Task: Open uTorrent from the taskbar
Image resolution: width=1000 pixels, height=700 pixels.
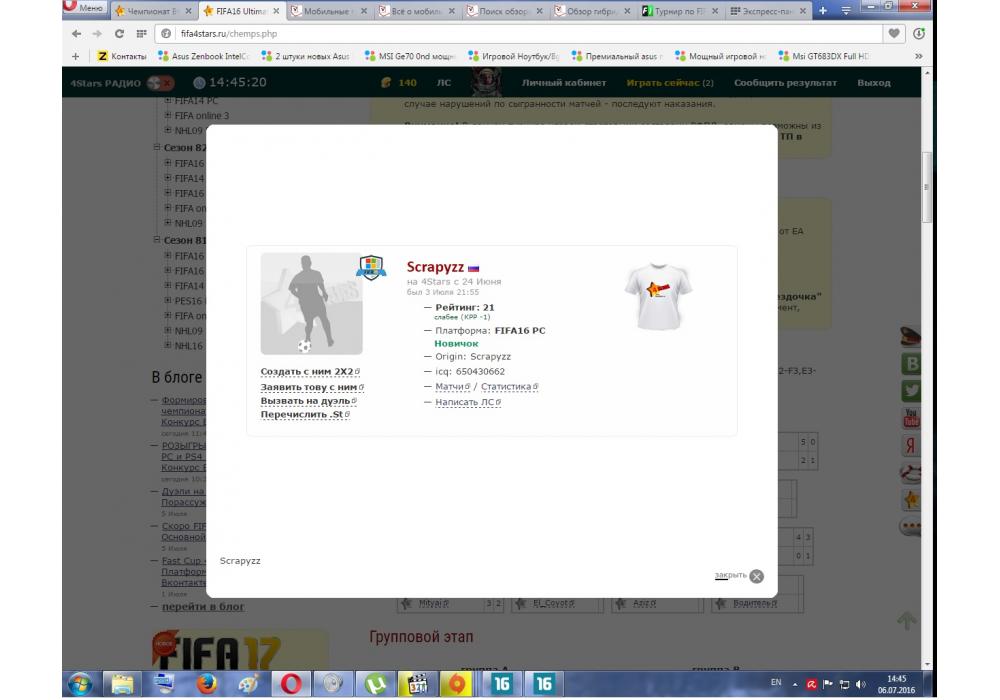Action: click(x=375, y=684)
